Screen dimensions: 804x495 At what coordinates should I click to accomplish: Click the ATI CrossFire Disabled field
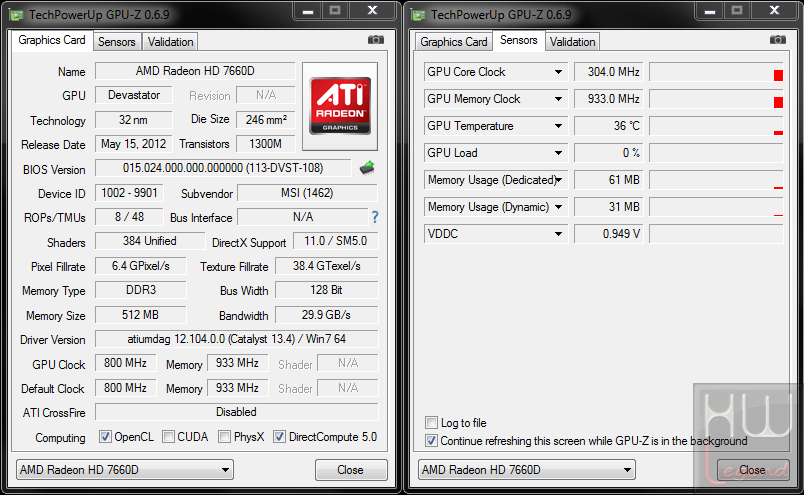click(x=237, y=412)
